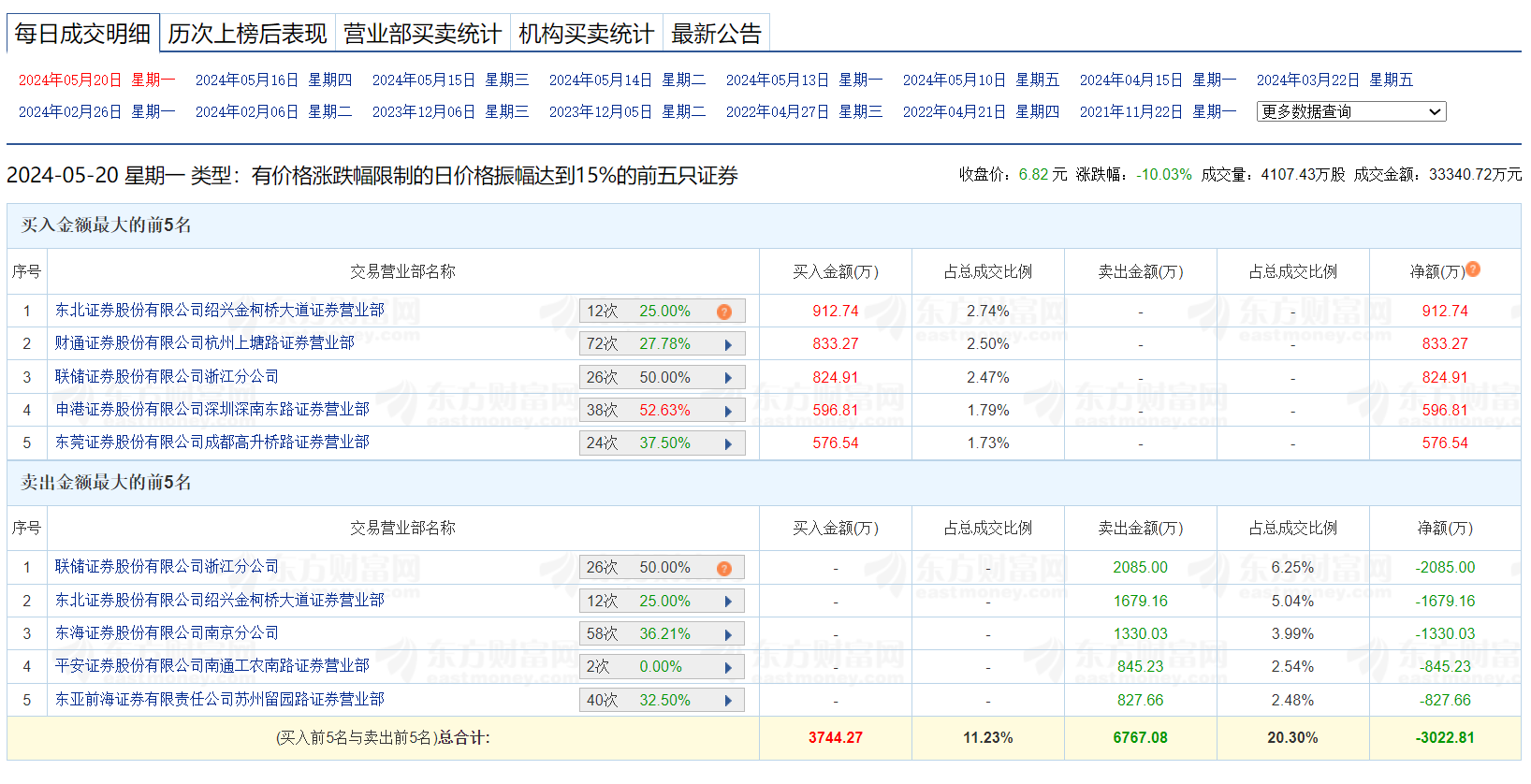Select date 2023年12月05日 星期二

tap(627, 112)
